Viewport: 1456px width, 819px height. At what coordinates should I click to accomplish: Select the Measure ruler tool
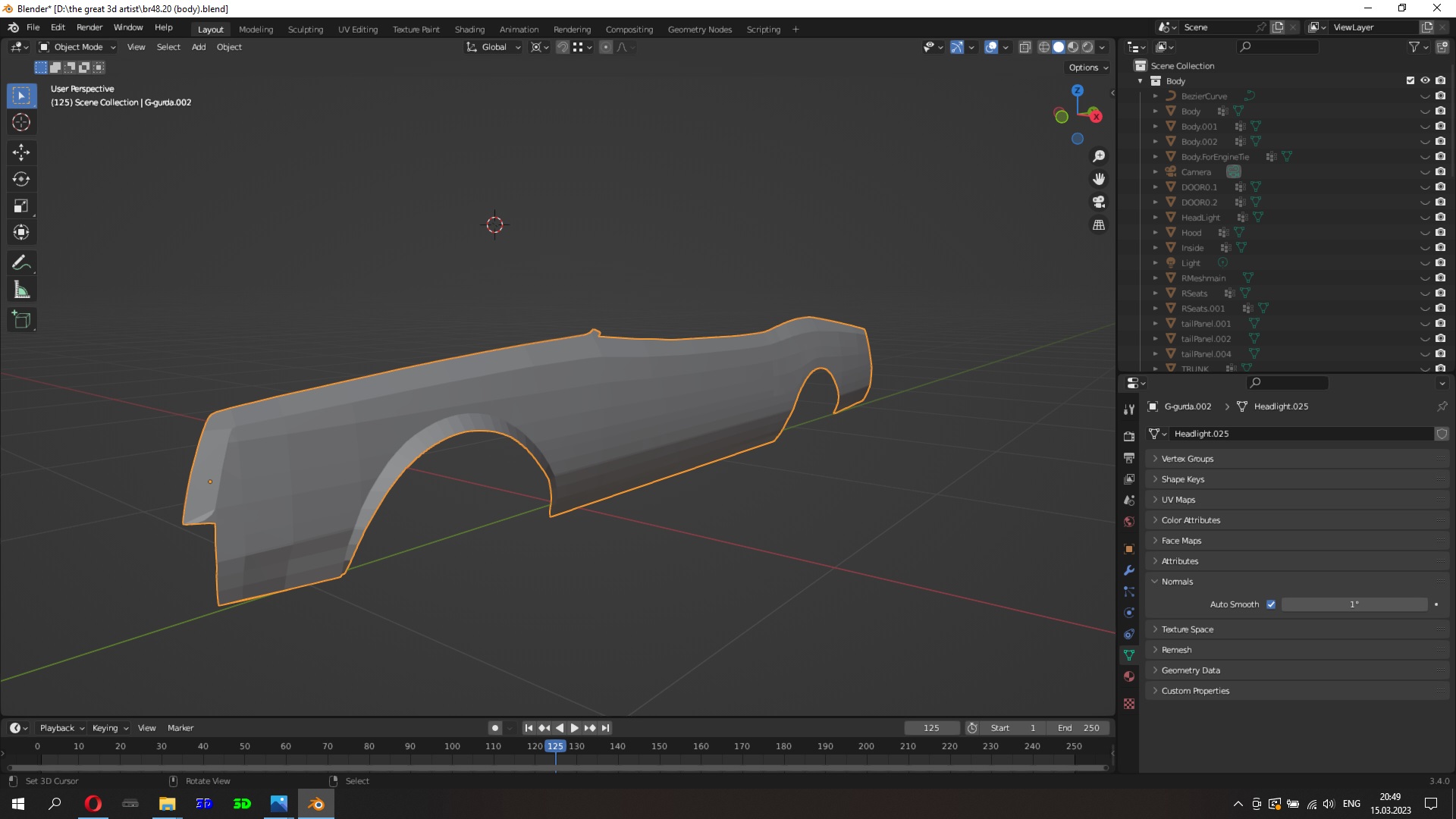[x=21, y=290]
